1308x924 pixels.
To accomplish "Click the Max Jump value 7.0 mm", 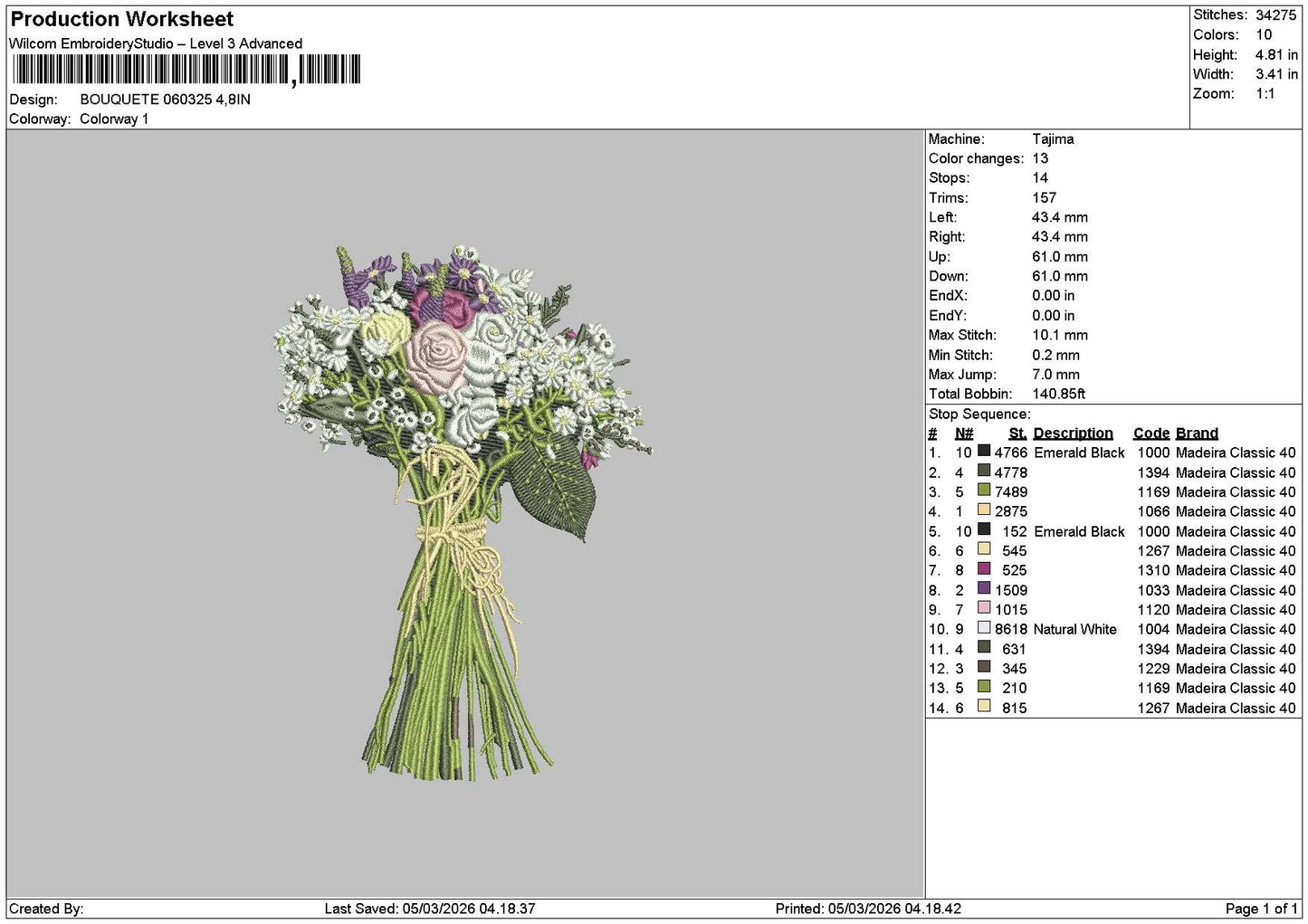I will (x=1056, y=375).
